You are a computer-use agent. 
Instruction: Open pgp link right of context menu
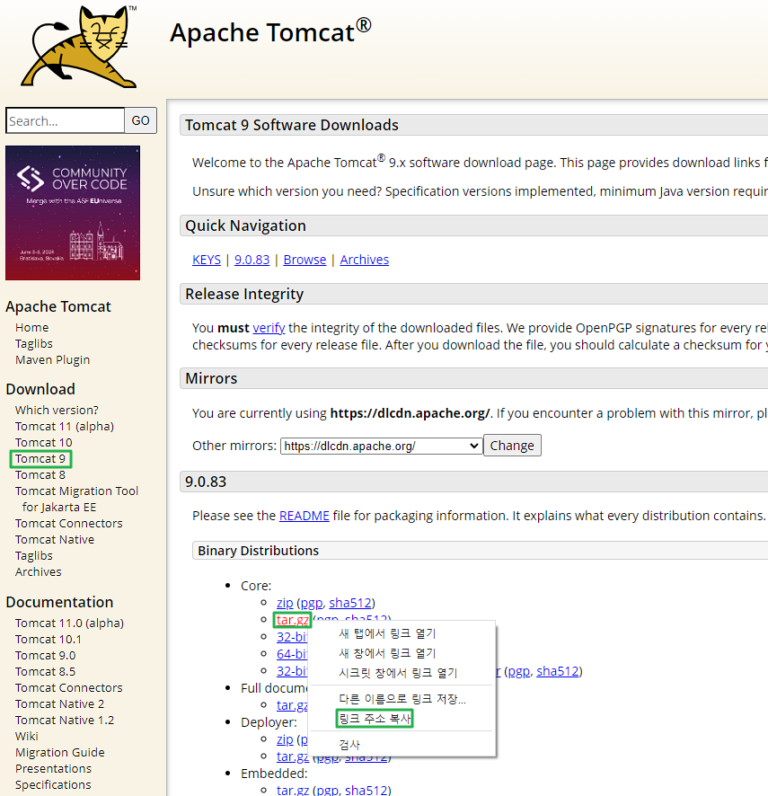click(519, 671)
